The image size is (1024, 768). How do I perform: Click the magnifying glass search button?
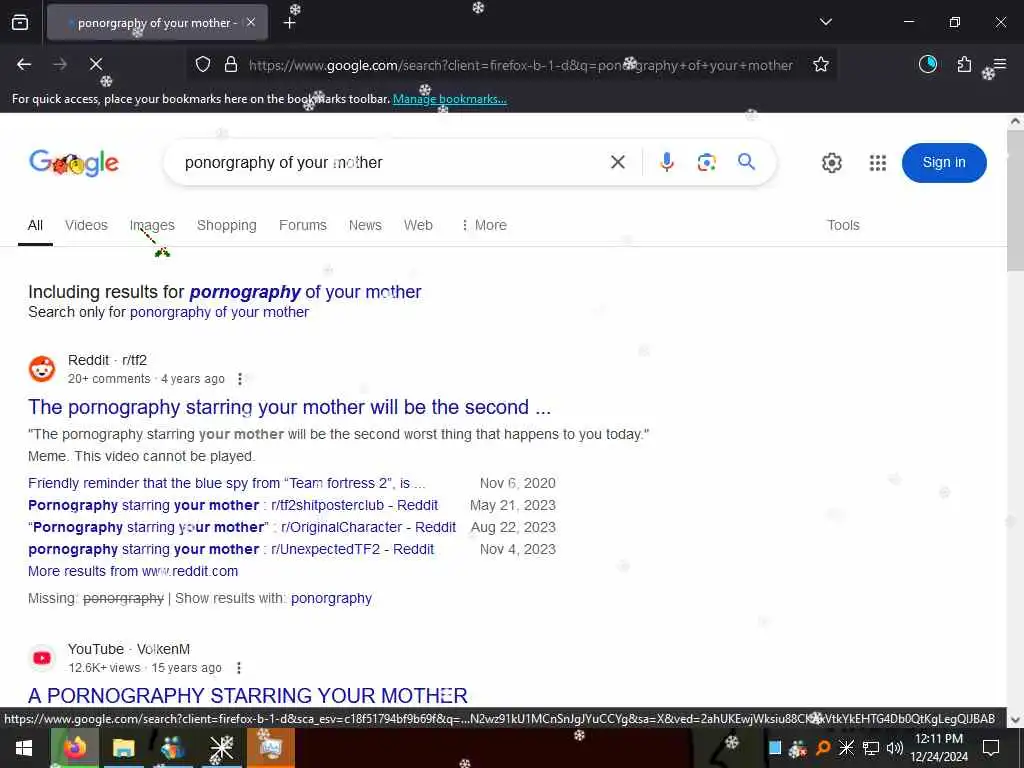pyautogui.click(x=746, y=161)
